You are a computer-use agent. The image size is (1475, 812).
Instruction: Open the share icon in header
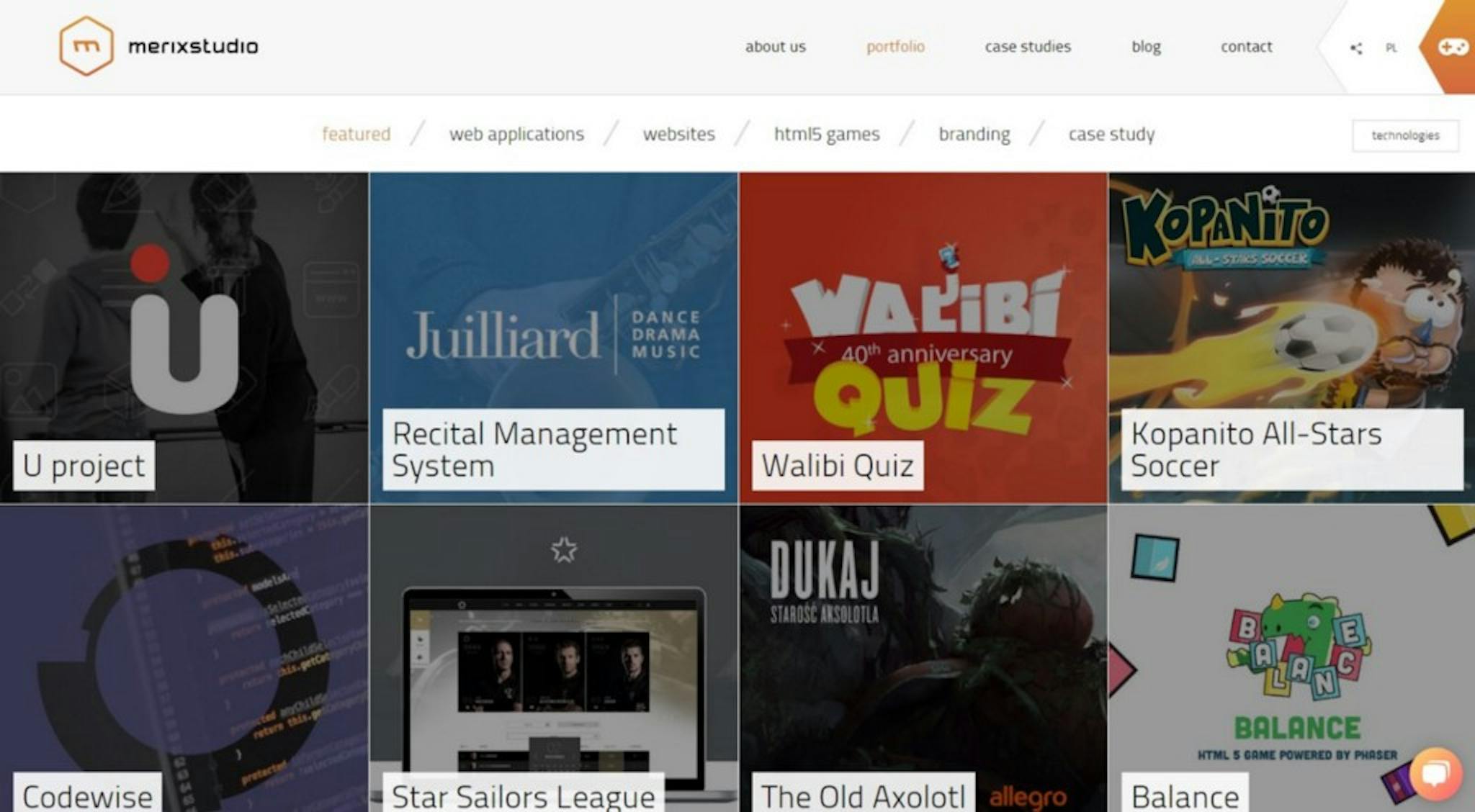pyautogui.click(x=1356, y=48)
